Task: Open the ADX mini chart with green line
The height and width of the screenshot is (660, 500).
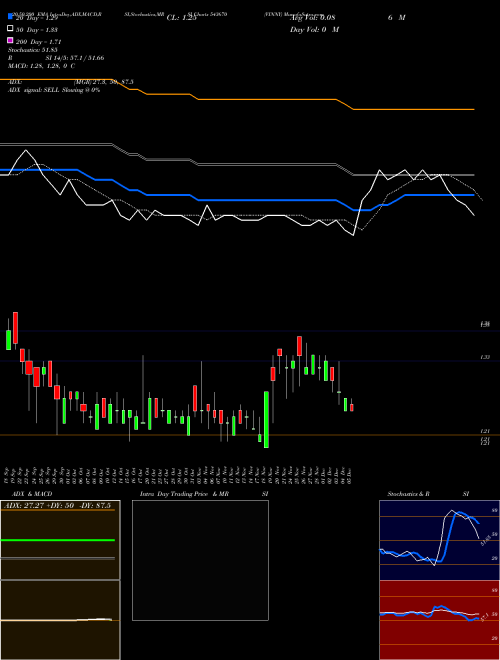Action: [x=60, y=540]
